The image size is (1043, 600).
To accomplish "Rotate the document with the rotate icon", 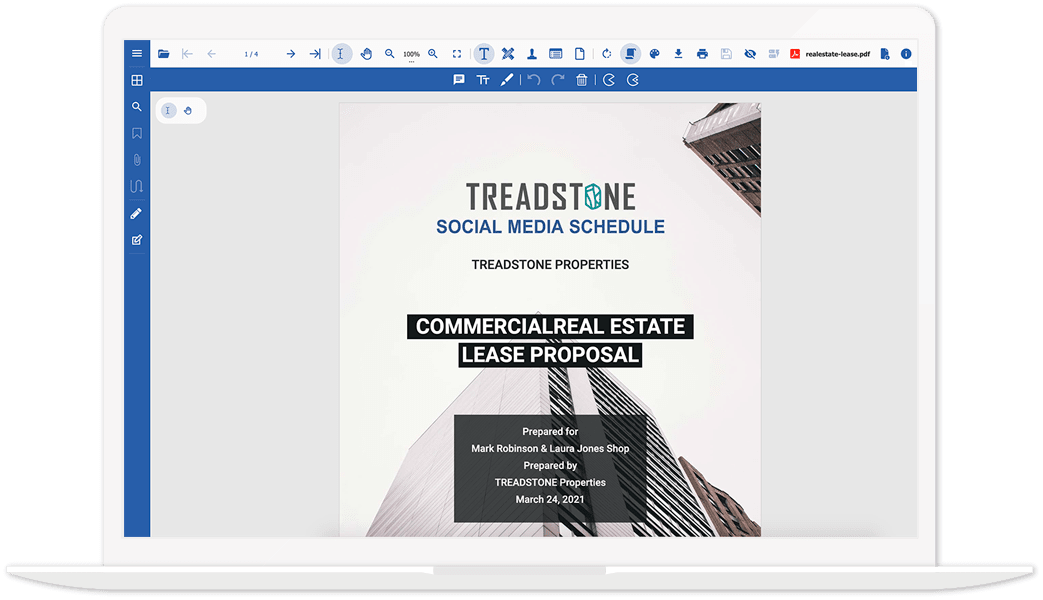I will tap(606, 54).
